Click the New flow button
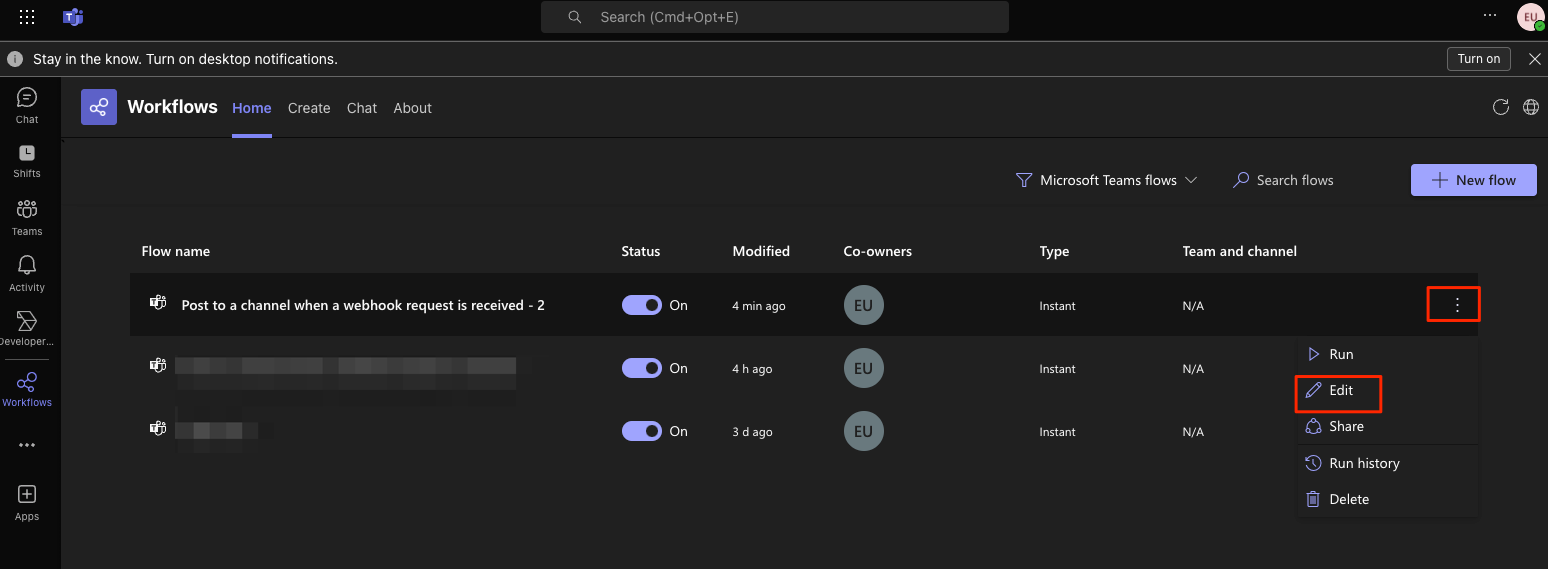Viewport: 1548px width, 569px height. (x=1474, y=180)
